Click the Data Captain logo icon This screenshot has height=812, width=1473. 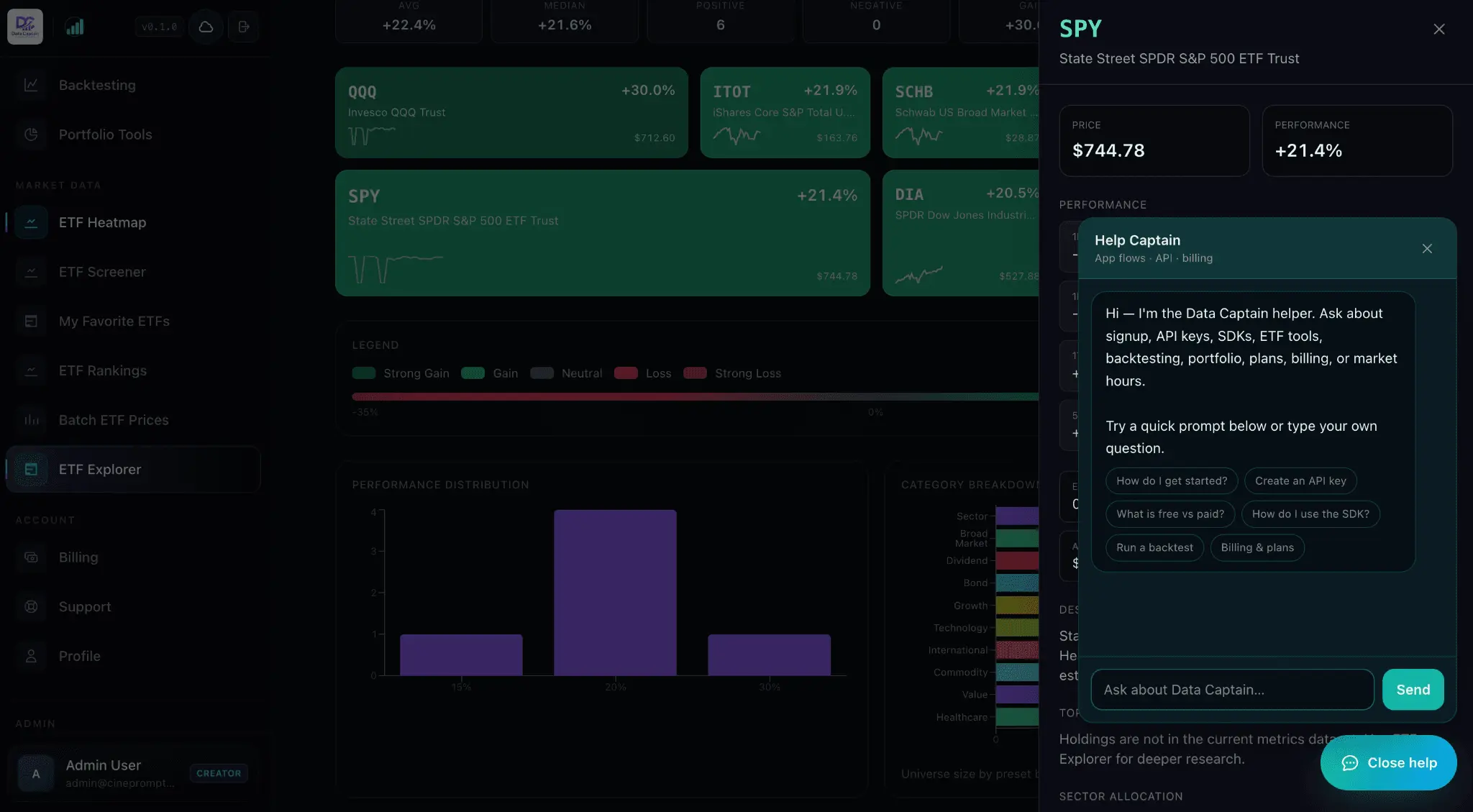[x=25, y=27]
